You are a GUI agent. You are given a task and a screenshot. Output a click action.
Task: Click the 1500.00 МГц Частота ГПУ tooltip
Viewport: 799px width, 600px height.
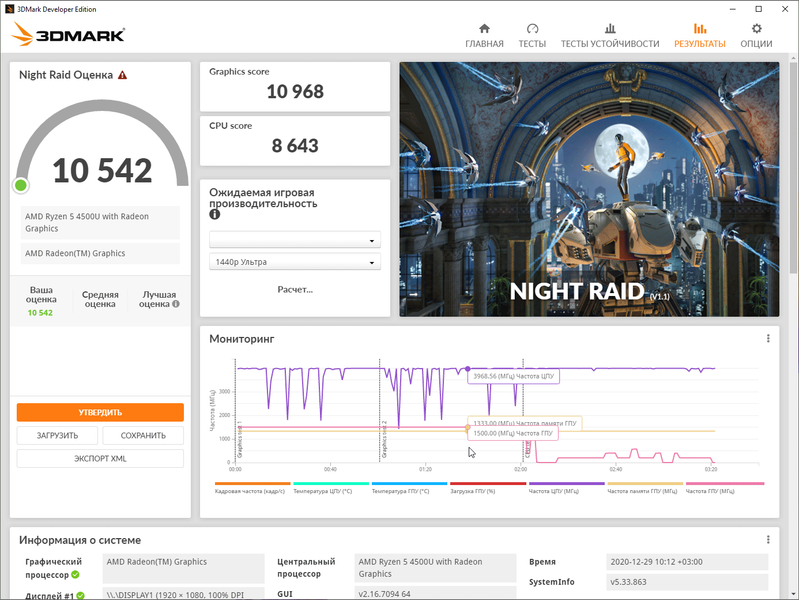point(513,433)
